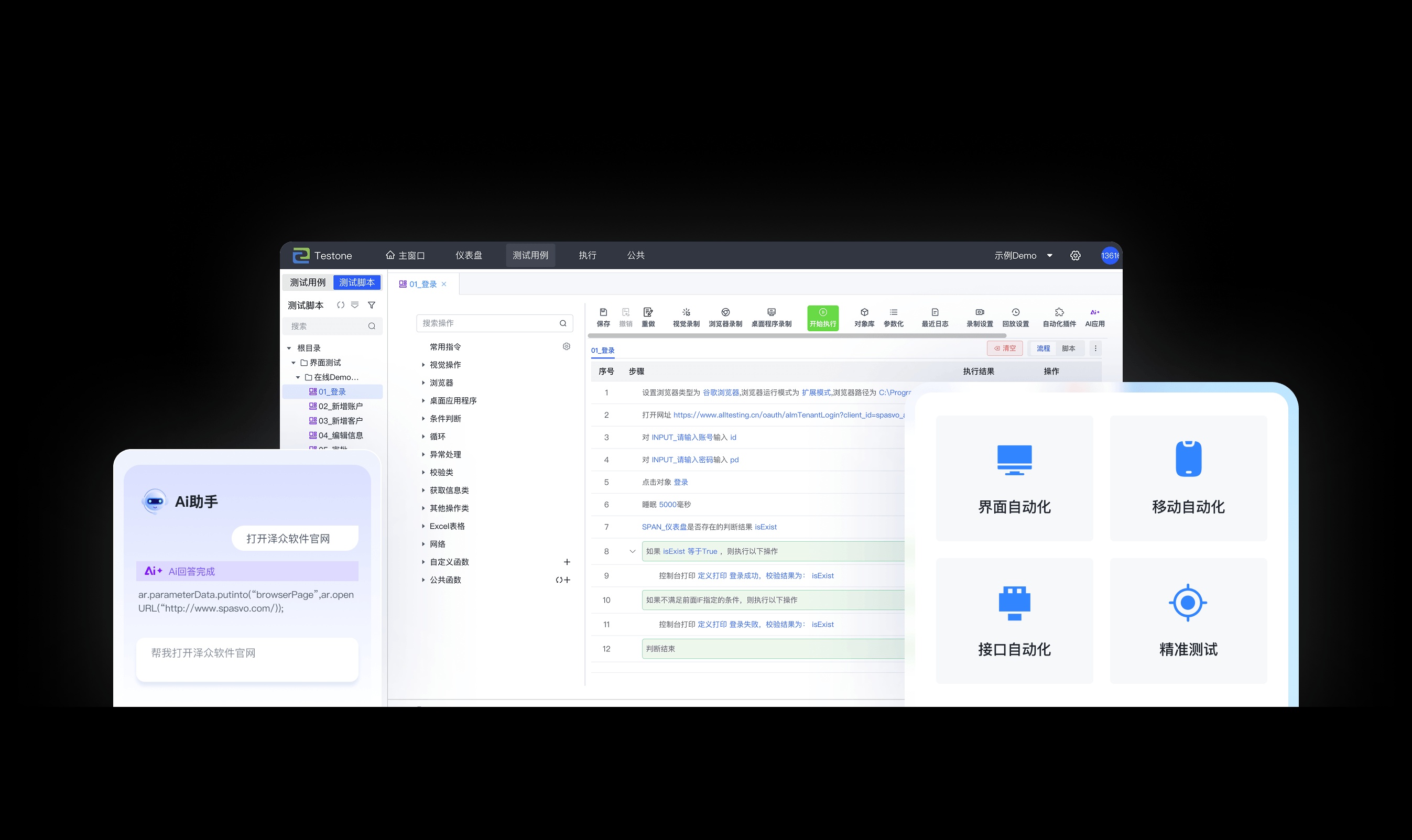The width and height of the screenshot is (1412, 840).
Task: Expand the 条件判断 category
Action: tap(423, 418)
